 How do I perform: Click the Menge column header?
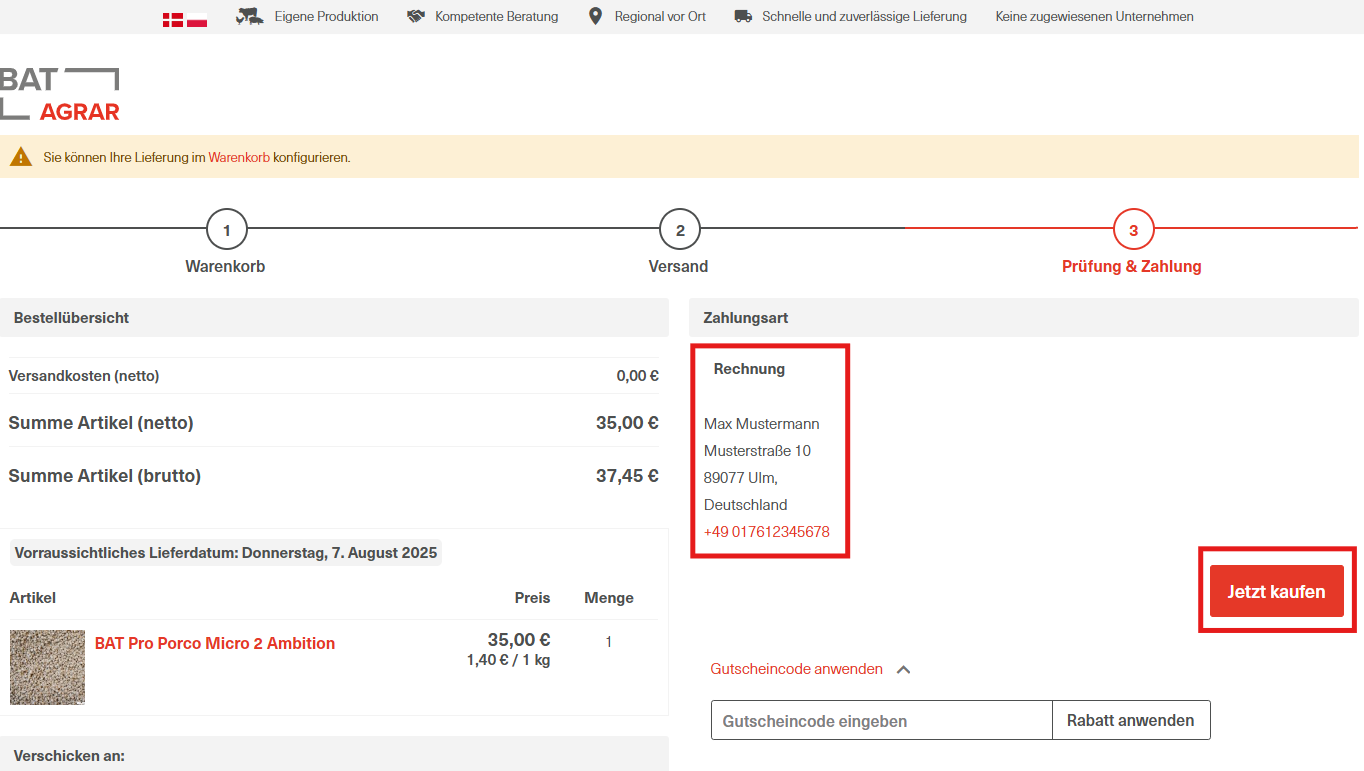[x=609, y=598]
